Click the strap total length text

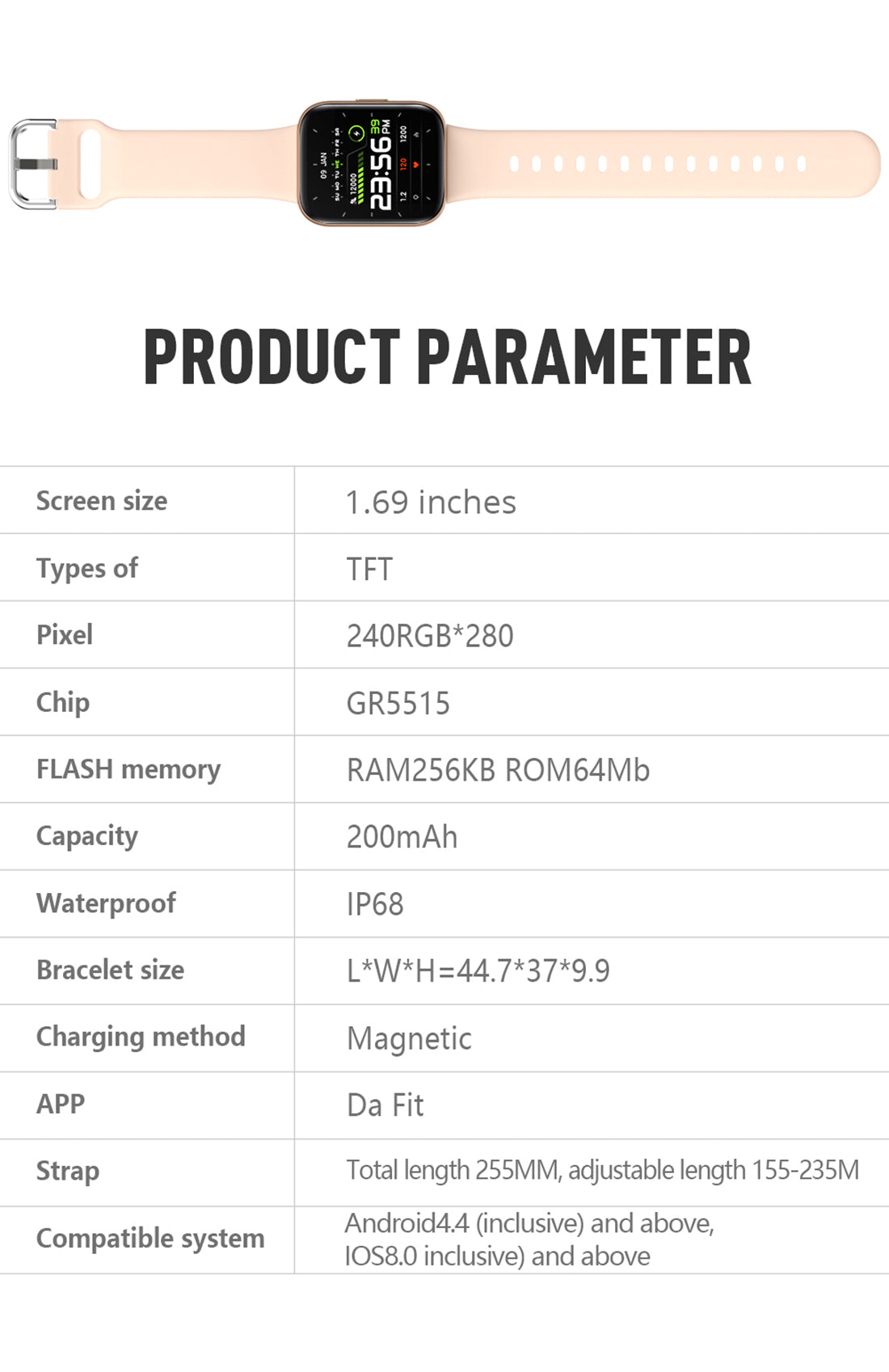[x=602, y=1170]
